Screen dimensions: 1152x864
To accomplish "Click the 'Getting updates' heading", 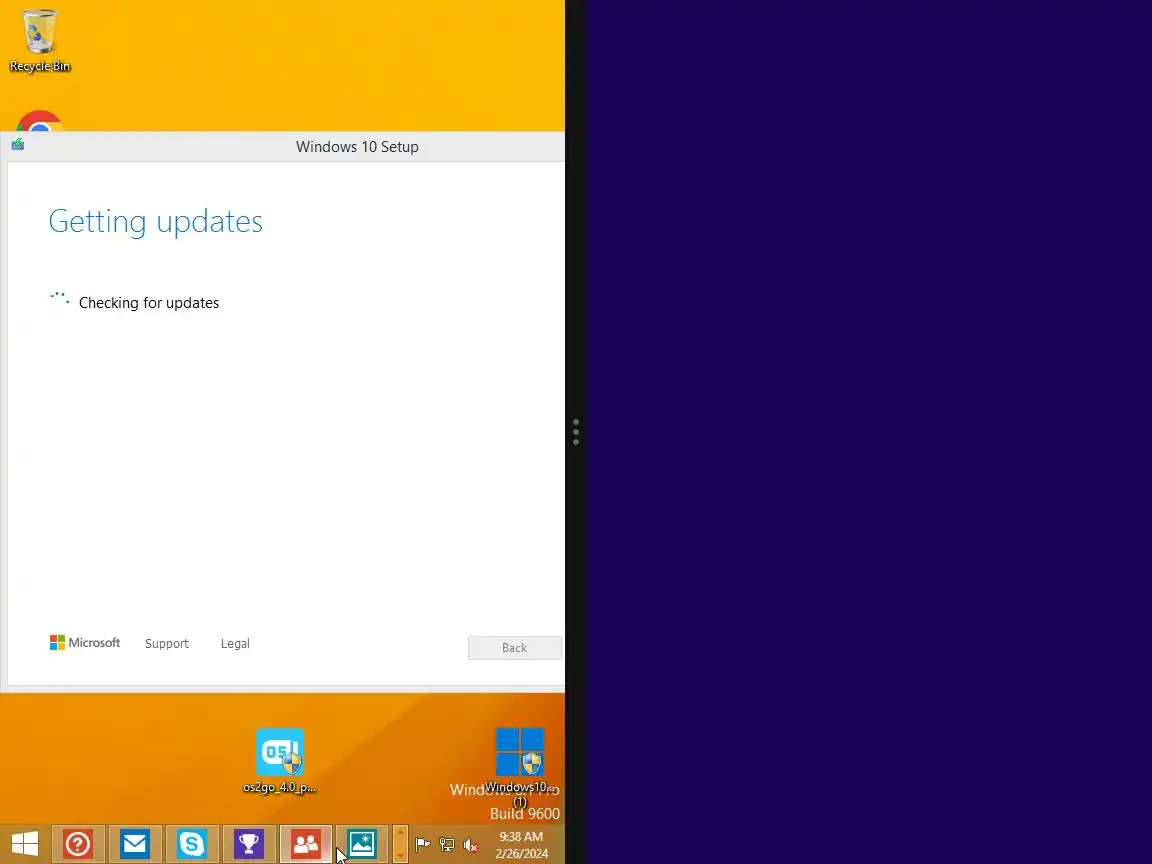I will coord(156,222).
